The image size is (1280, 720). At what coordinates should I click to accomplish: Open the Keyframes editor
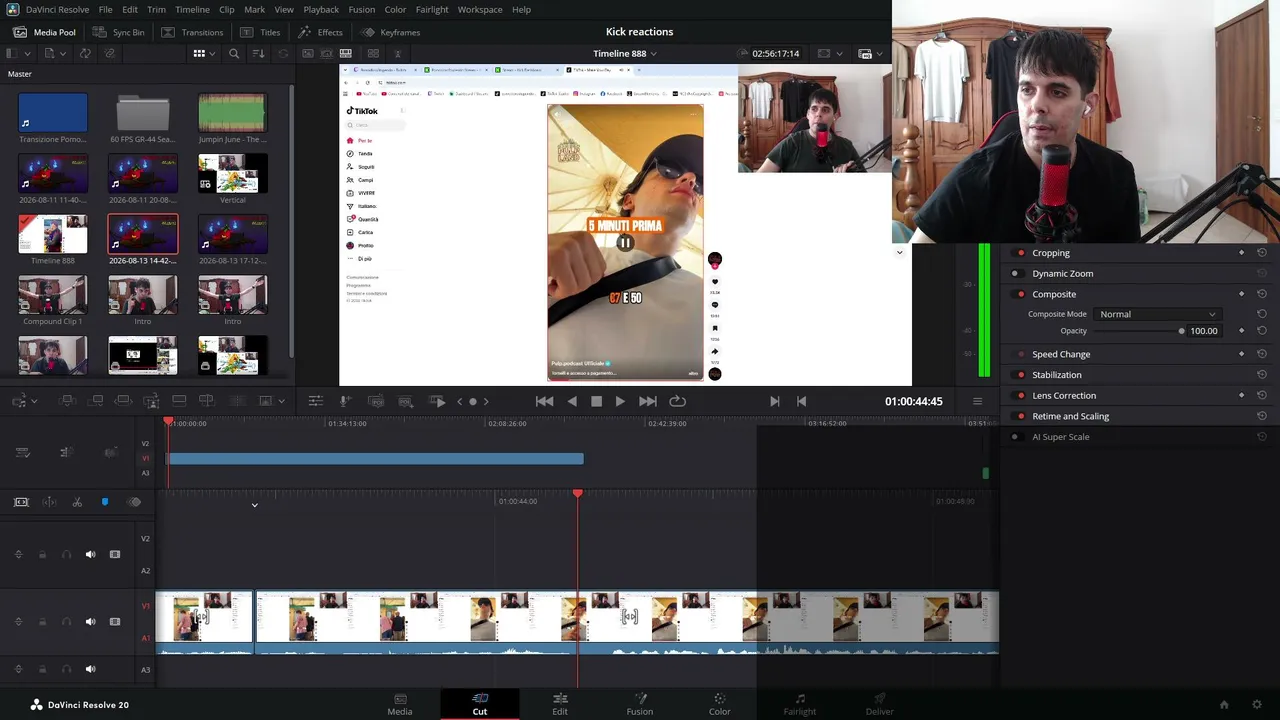tap(391, 32)
